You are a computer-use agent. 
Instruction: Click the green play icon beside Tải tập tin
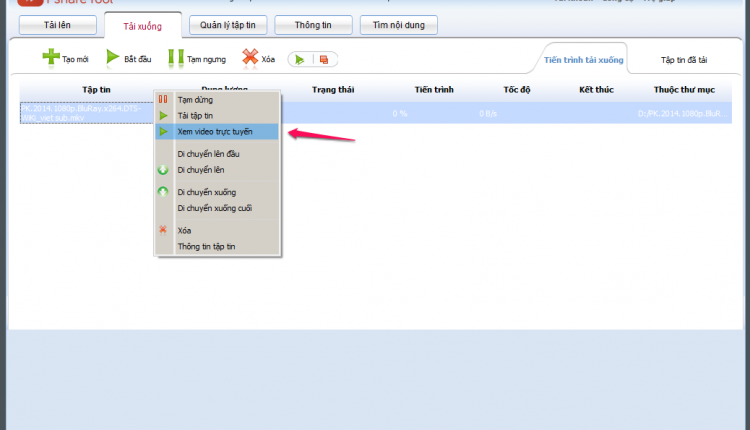pos(163,116)
